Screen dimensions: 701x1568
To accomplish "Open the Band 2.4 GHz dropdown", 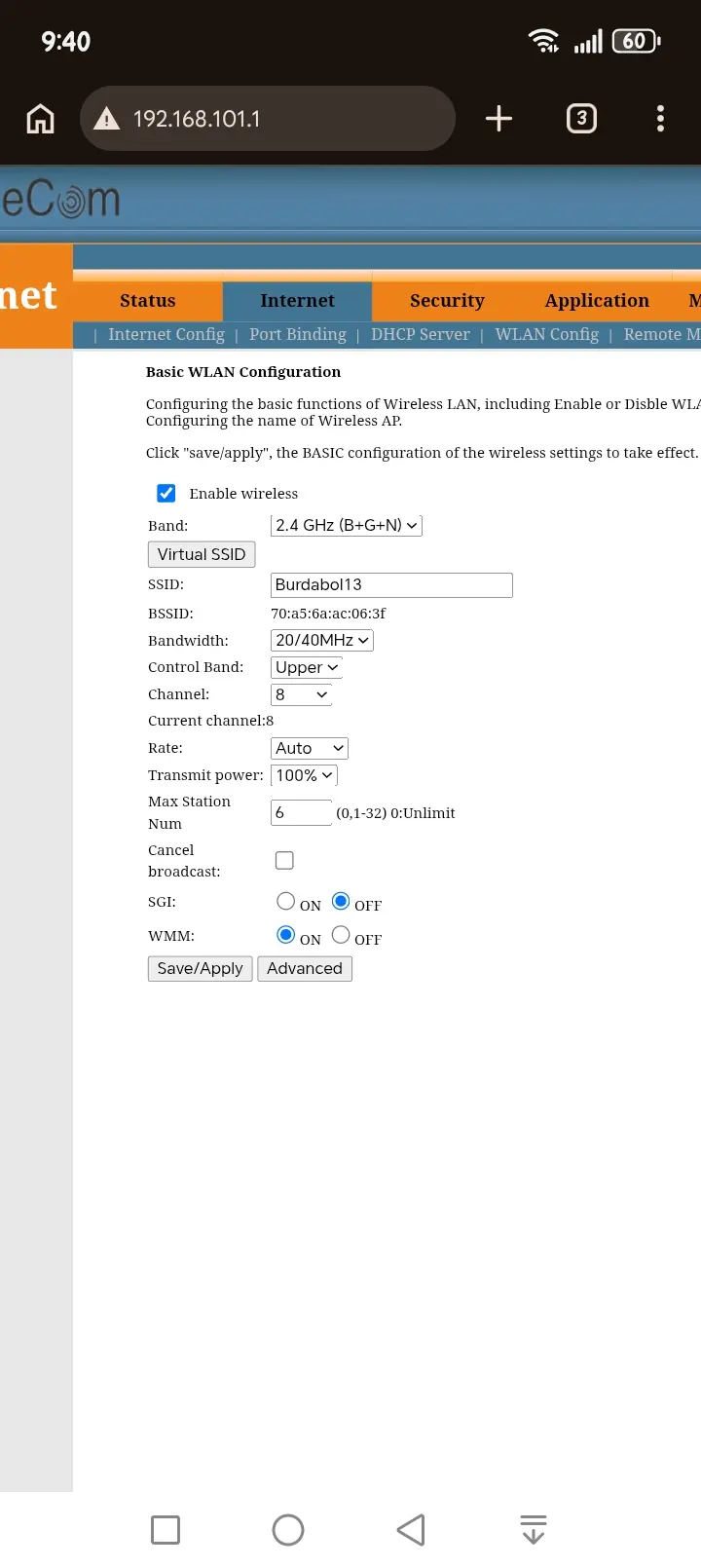I will [x=347, y=525].
